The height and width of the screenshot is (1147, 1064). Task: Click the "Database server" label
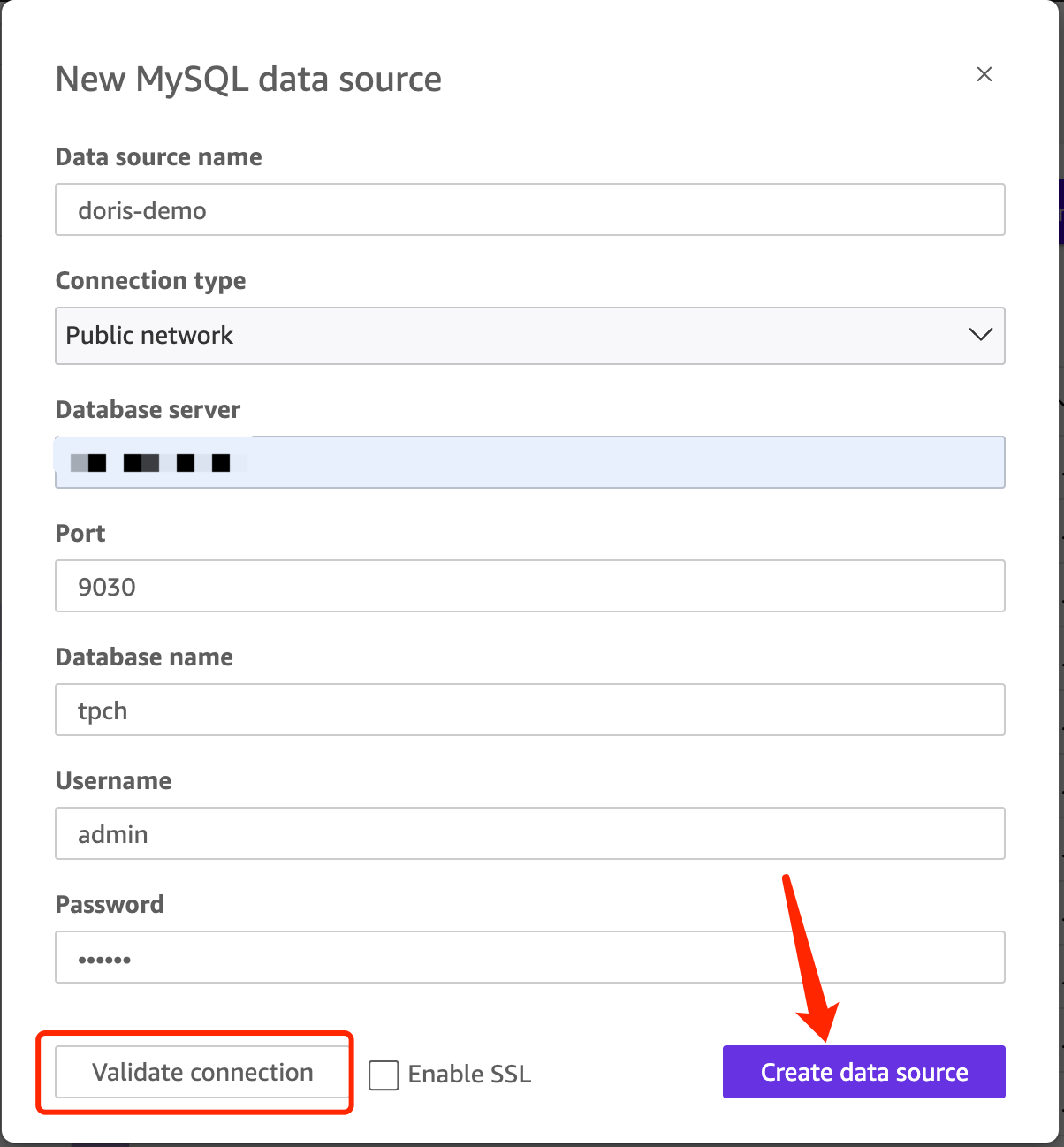click(148, 410)
